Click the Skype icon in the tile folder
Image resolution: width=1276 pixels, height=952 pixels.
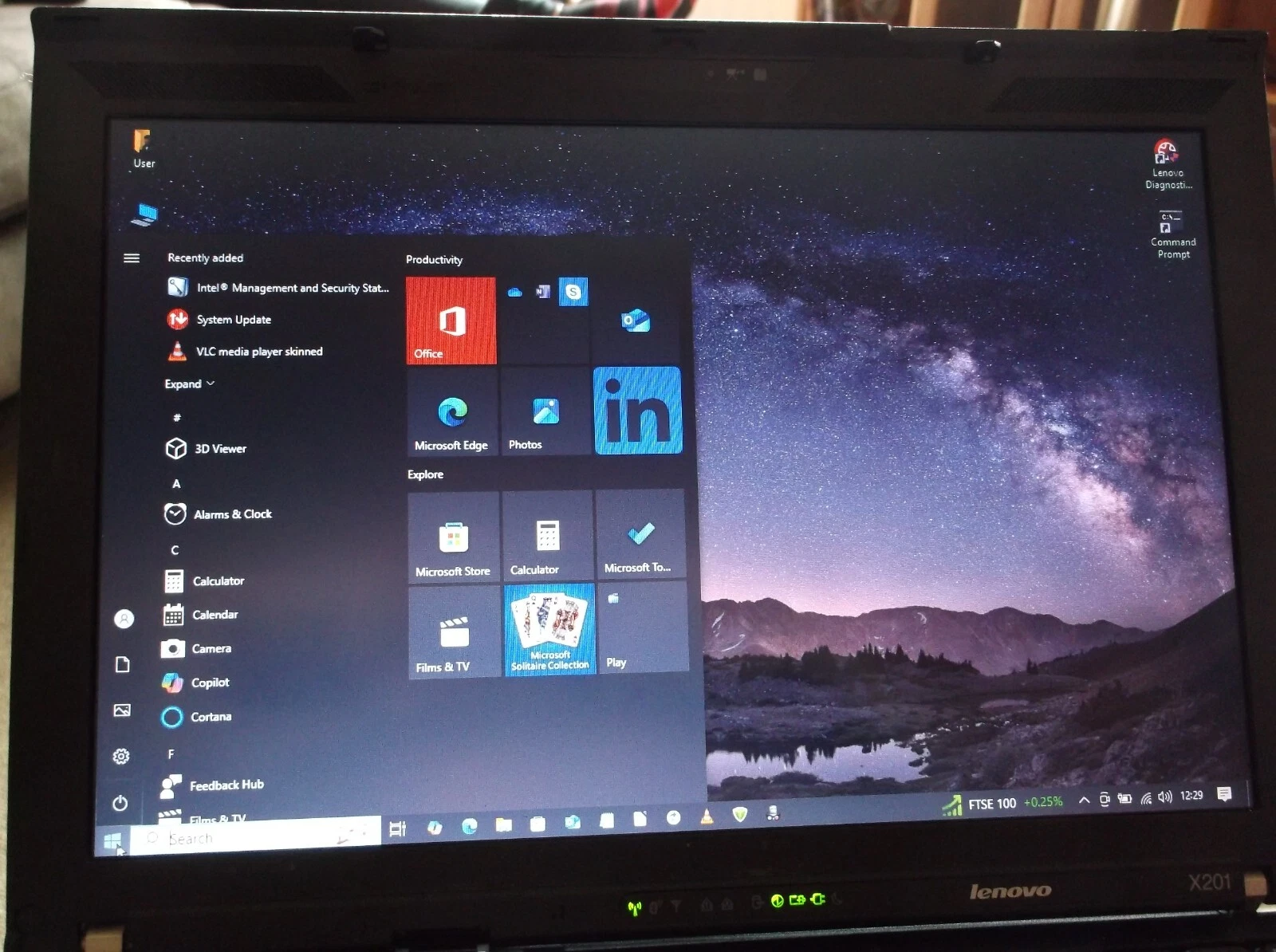pos(573,292)
